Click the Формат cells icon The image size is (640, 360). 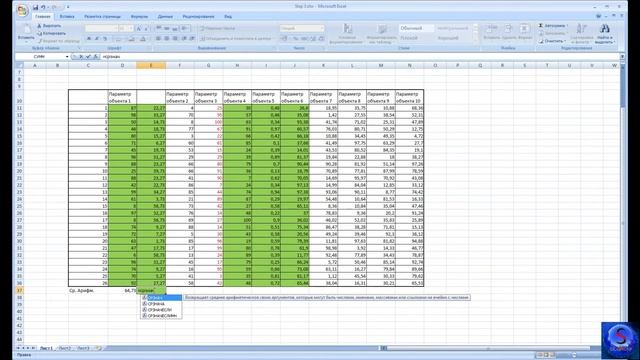(525, 29)
